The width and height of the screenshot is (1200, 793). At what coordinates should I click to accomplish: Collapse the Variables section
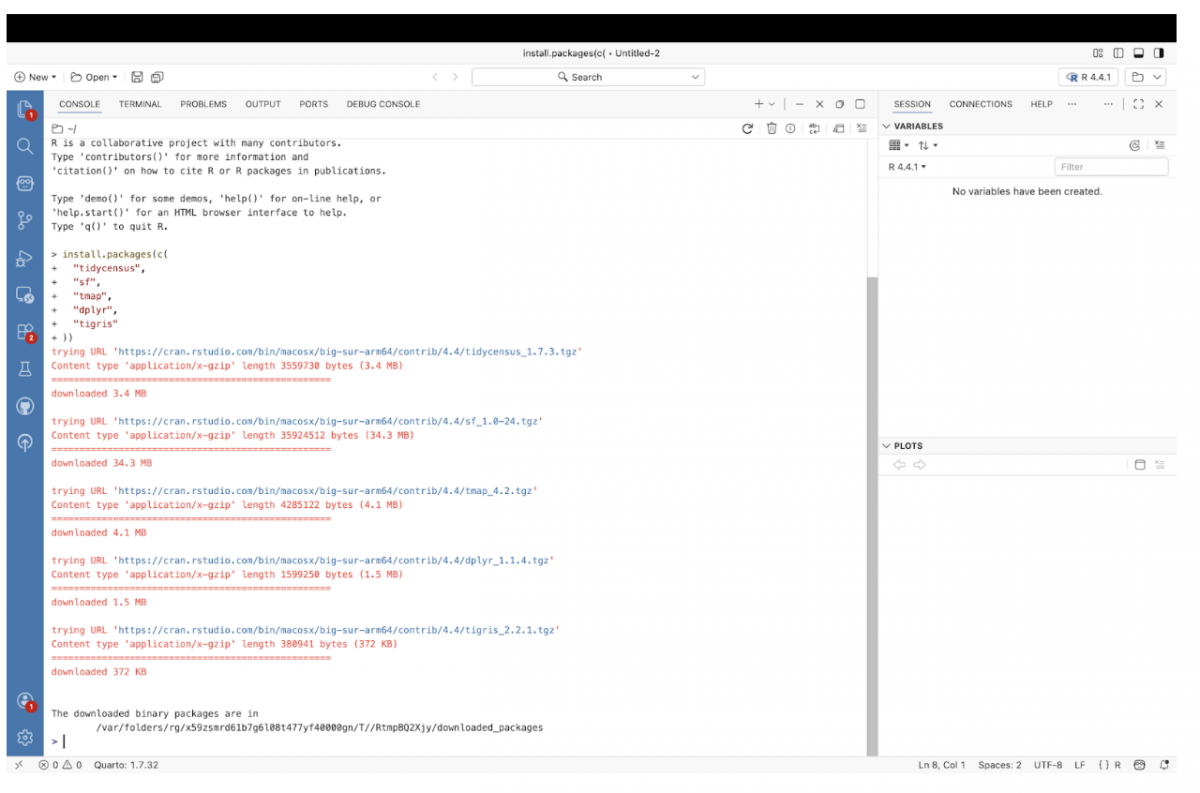pos(886,126)
